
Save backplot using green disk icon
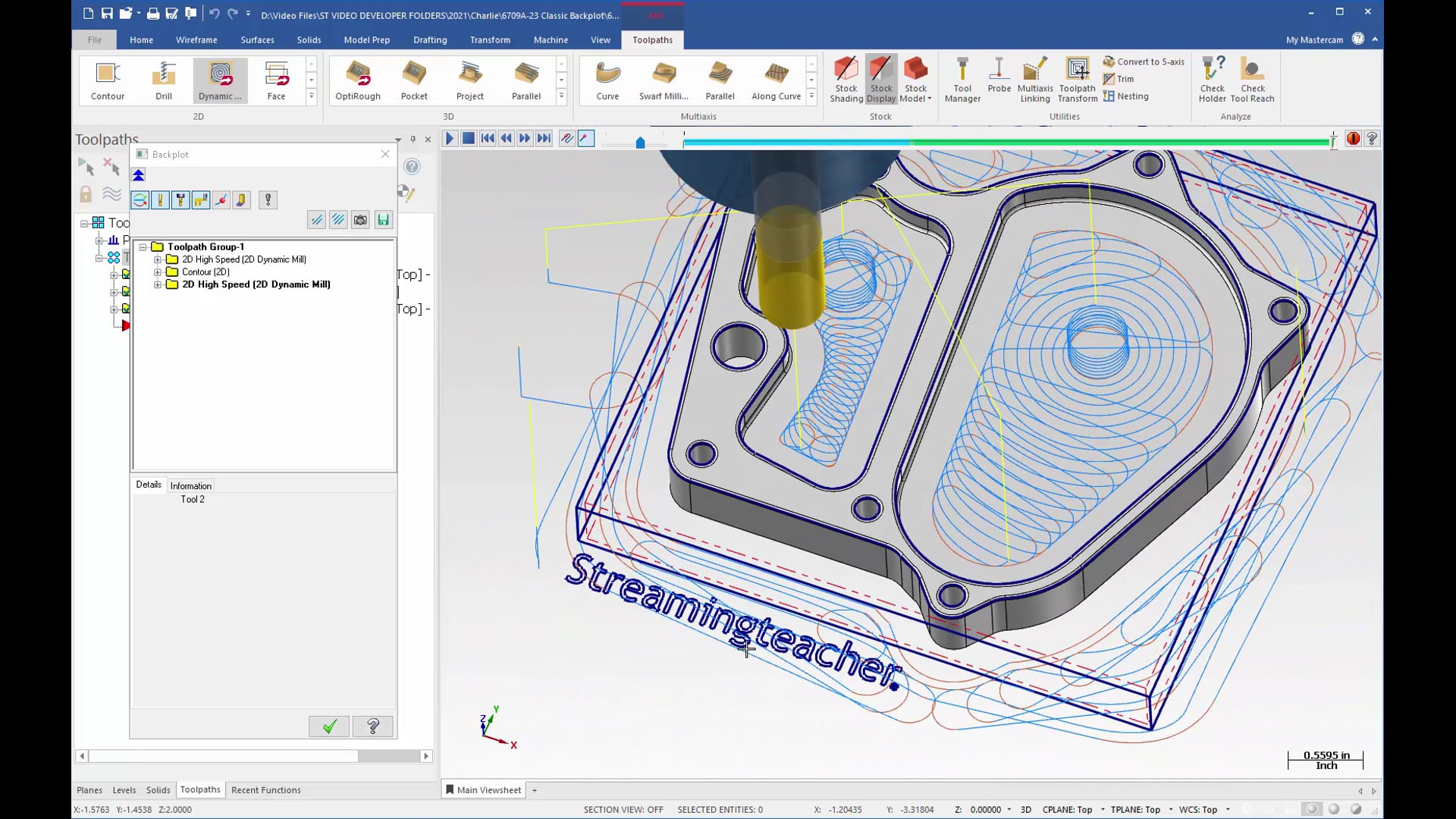click(x=383, y=220)
